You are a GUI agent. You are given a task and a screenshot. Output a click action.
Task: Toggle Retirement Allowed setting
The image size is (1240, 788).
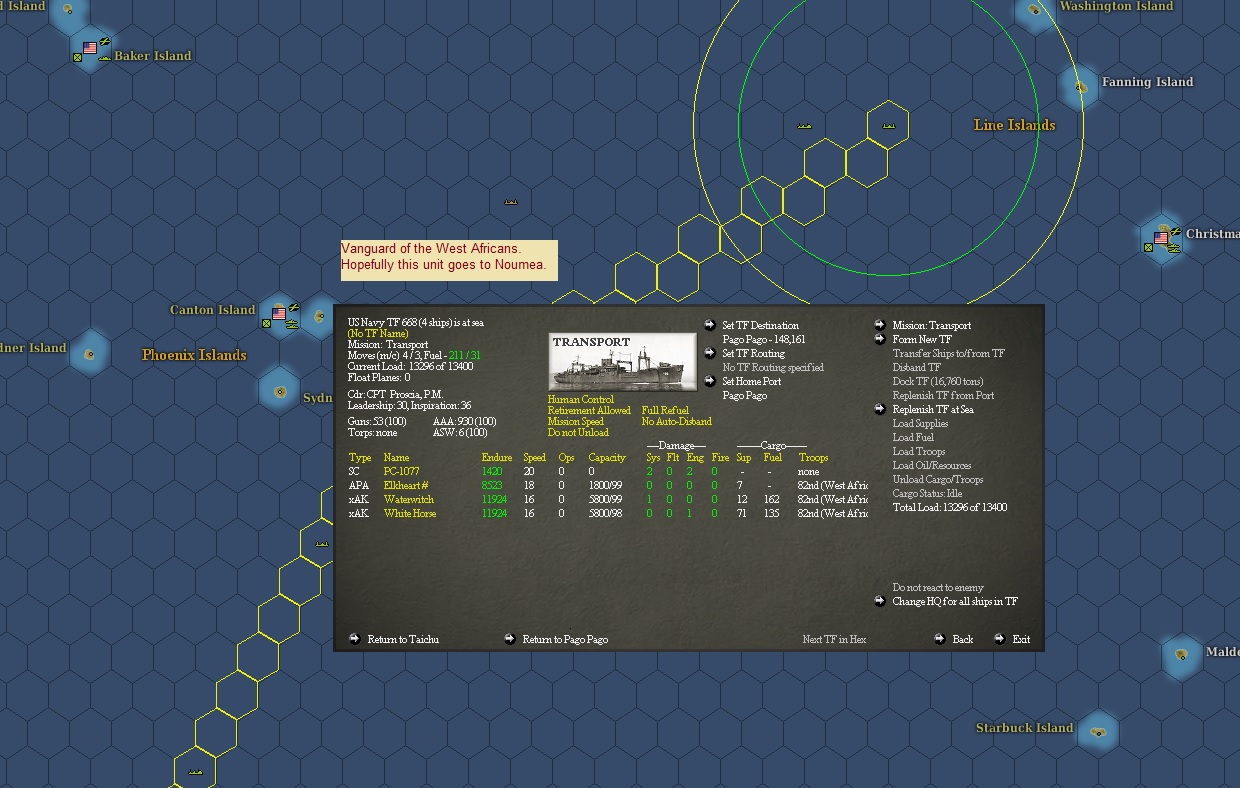(x=589, y=410)
